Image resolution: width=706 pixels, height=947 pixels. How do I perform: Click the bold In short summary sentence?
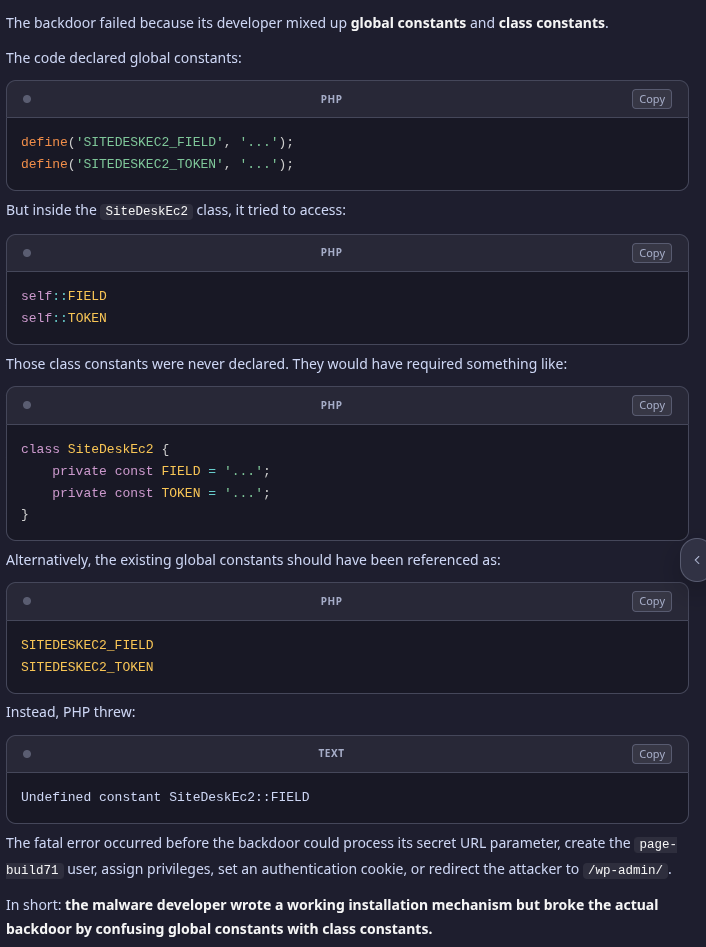332,917
